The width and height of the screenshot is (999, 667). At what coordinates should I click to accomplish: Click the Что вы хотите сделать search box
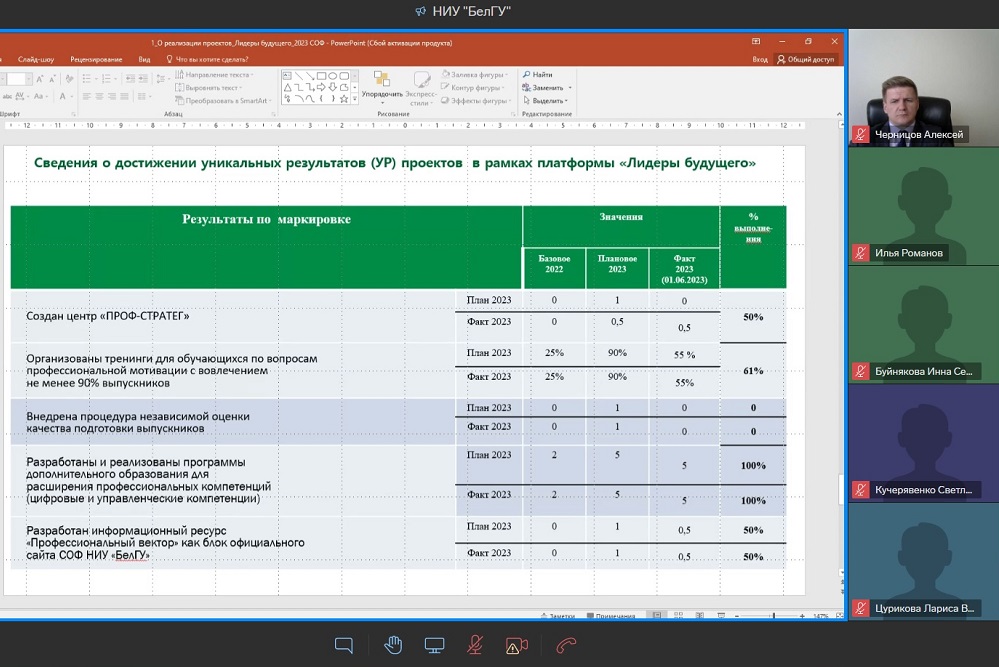tap(207, 59)
